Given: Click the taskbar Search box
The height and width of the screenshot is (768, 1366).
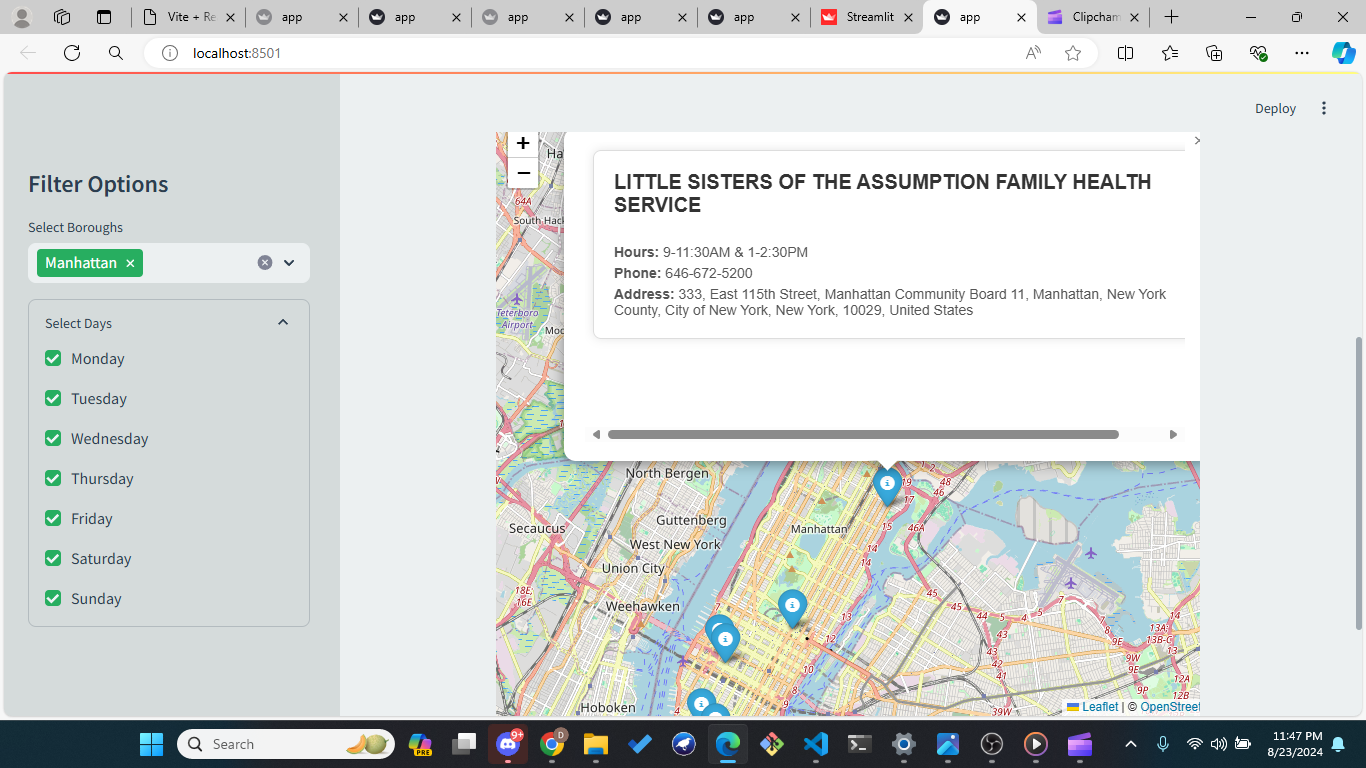Looking at the screenshot, I should tap(286, 744).
